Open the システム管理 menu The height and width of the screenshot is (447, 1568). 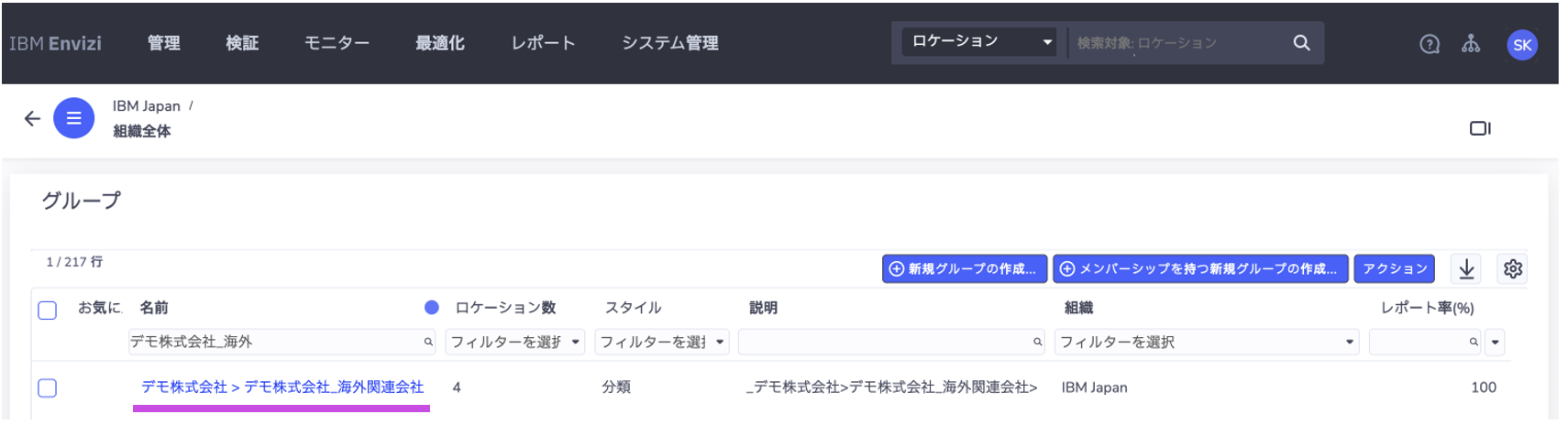tap(669, 43)
